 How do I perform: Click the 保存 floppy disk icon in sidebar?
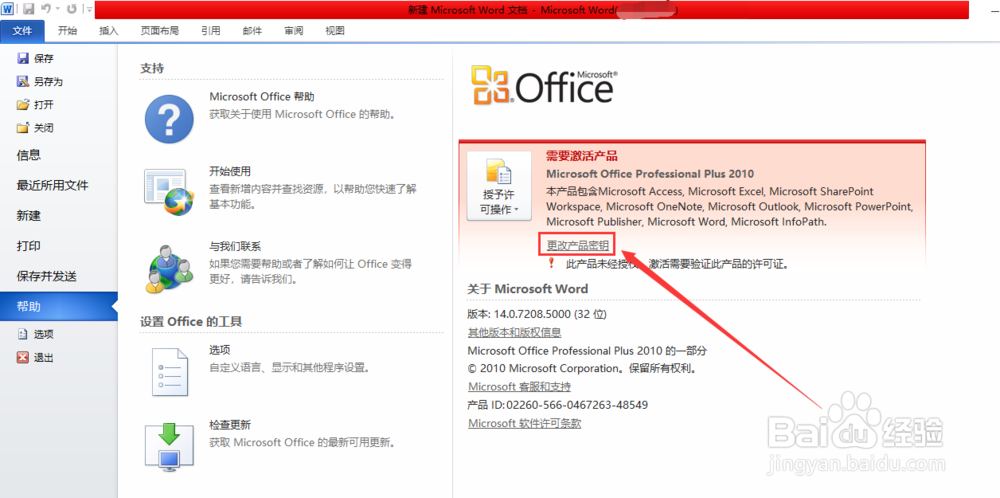(23, 59)
